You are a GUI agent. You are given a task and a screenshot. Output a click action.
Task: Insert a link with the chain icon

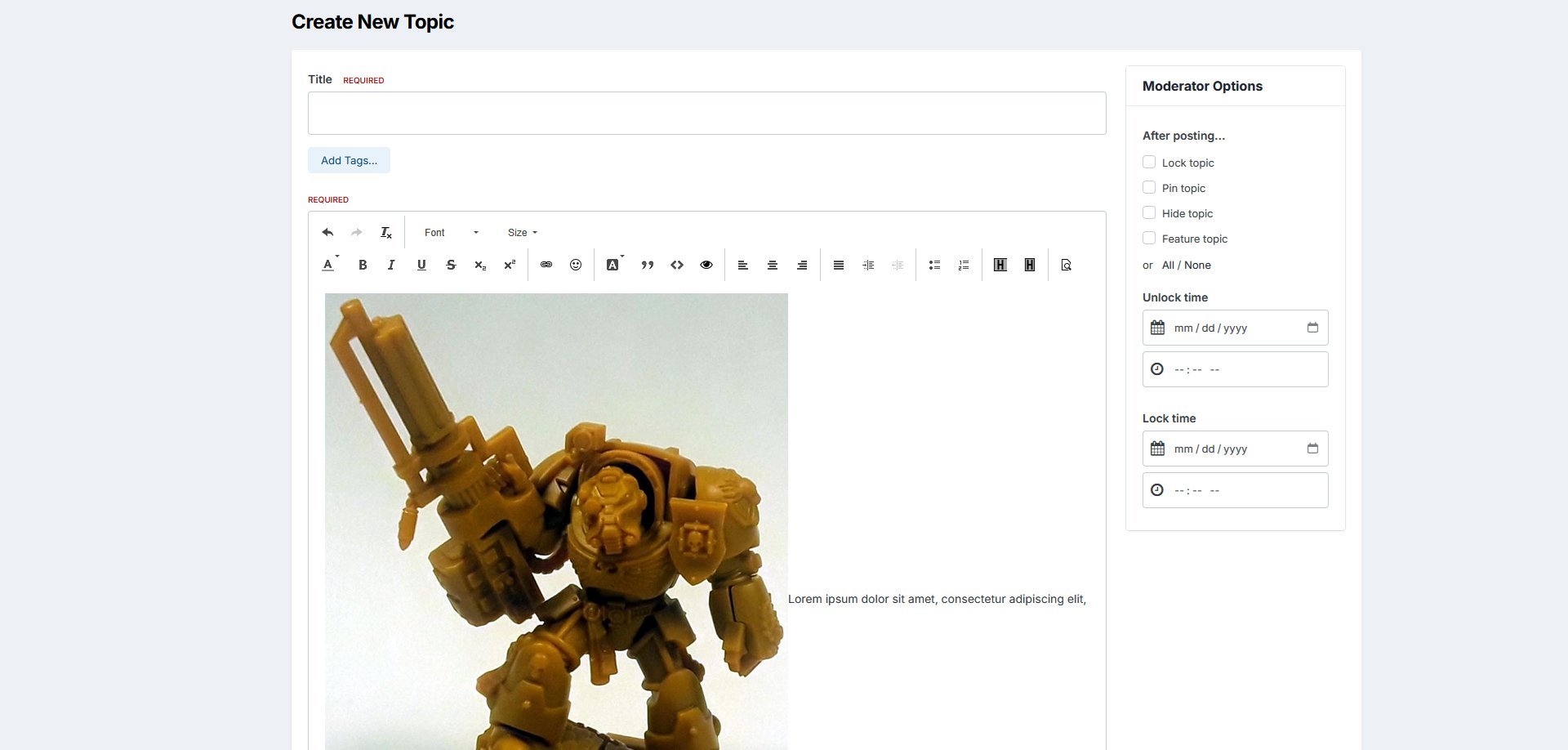pyautogui.click(x=546, y=265)
